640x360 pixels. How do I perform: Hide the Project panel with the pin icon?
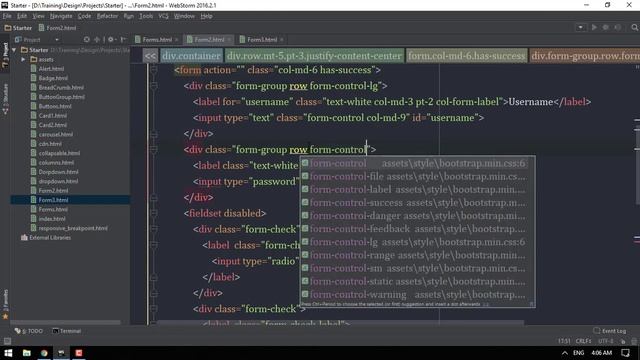(123, 40)
